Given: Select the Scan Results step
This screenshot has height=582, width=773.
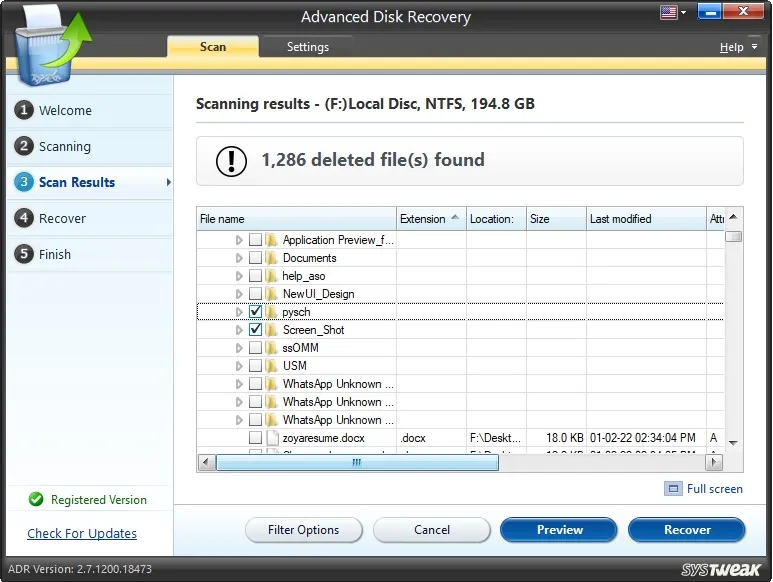Looking at the screenshot, I should click(x=90, y=182).
